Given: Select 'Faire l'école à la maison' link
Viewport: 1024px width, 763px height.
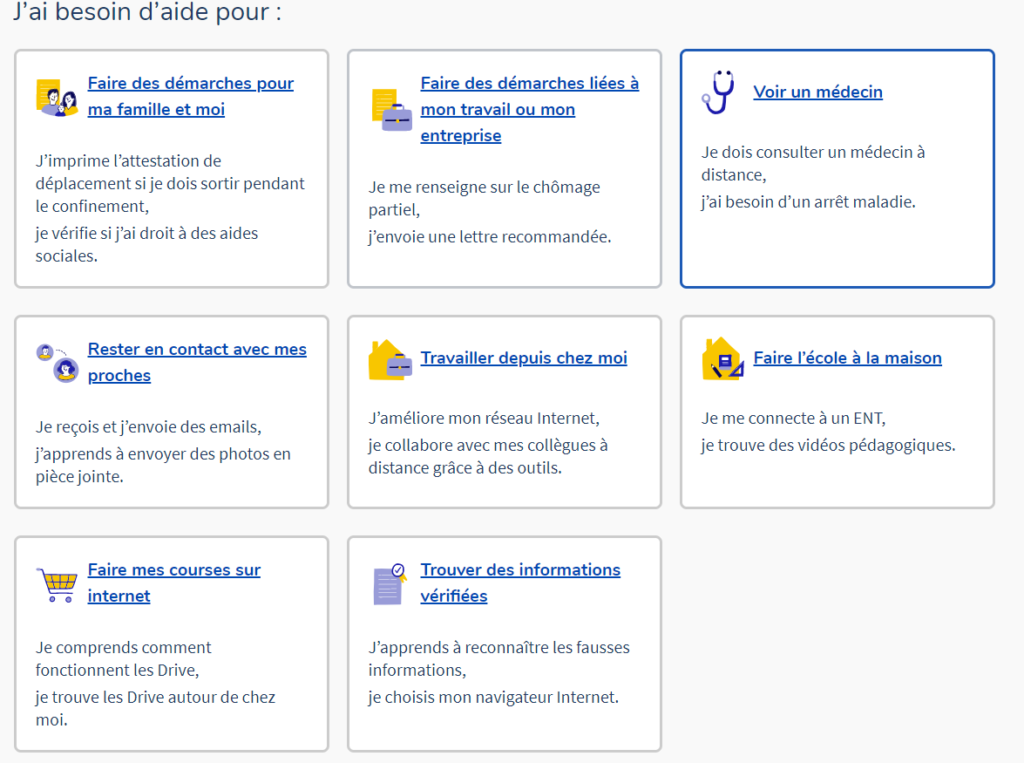Looking at the screenshot, I should (847, 358).
